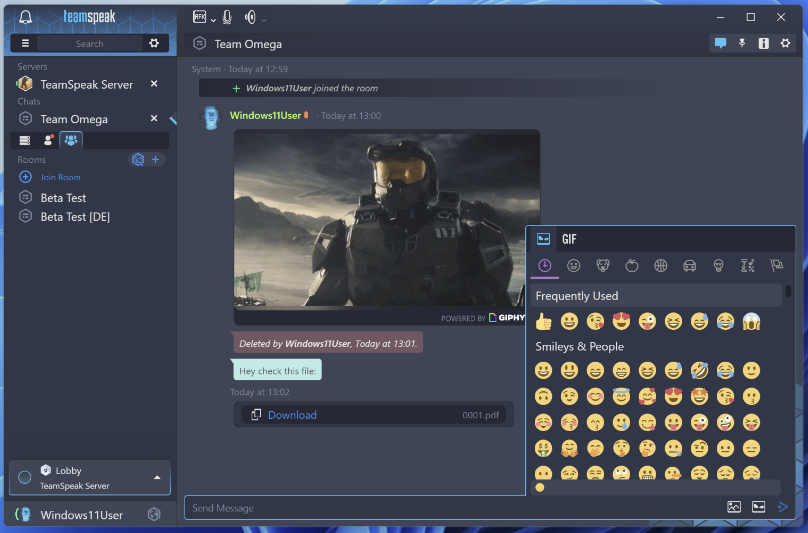Create new room with plus icon

156,159
